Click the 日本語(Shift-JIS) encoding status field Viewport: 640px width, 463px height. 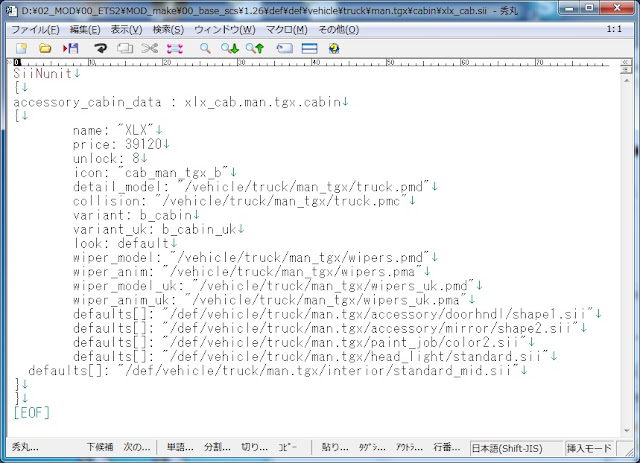tap(516, 448)
